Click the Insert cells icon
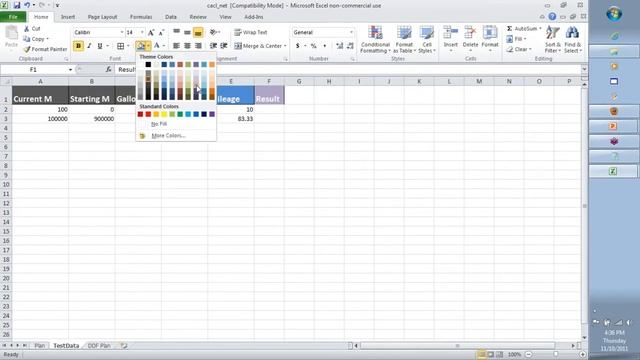Image resolution: width=640 pixels, height=360 pixels. (x=451, y=33)
